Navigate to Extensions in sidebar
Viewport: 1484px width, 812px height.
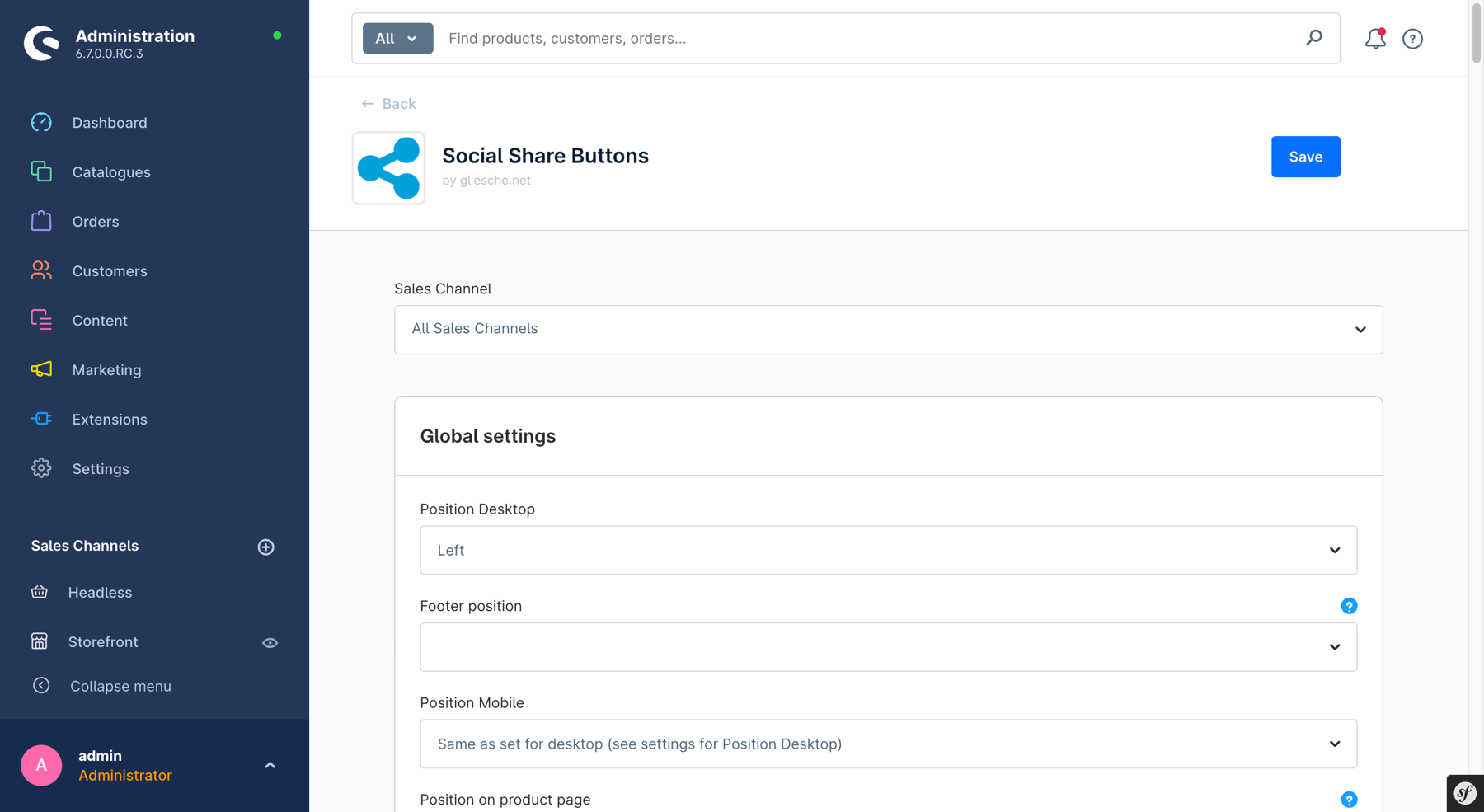[109, 420]
